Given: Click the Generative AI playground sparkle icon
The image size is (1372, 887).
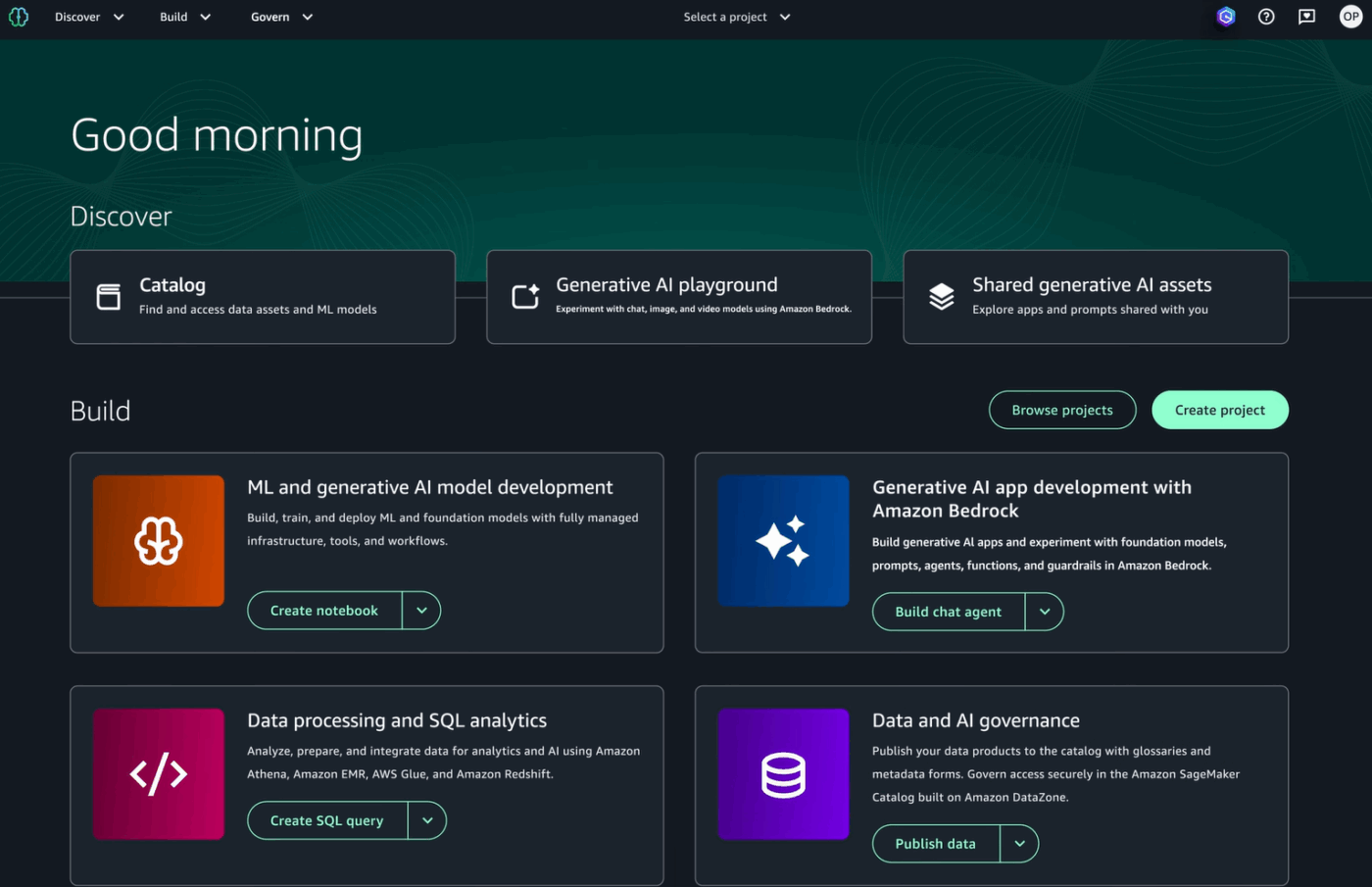Looking at the screenshot, I should 525,296.
